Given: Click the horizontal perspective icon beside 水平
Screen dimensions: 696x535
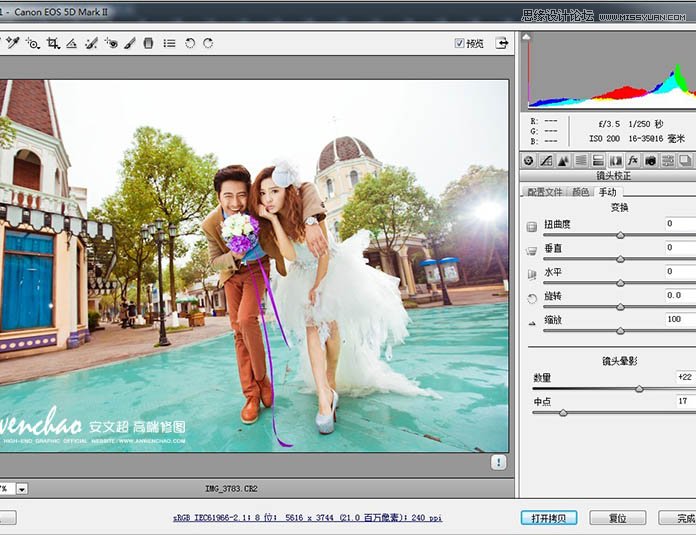Looking at the screenshot, I should tap(531, 274).
